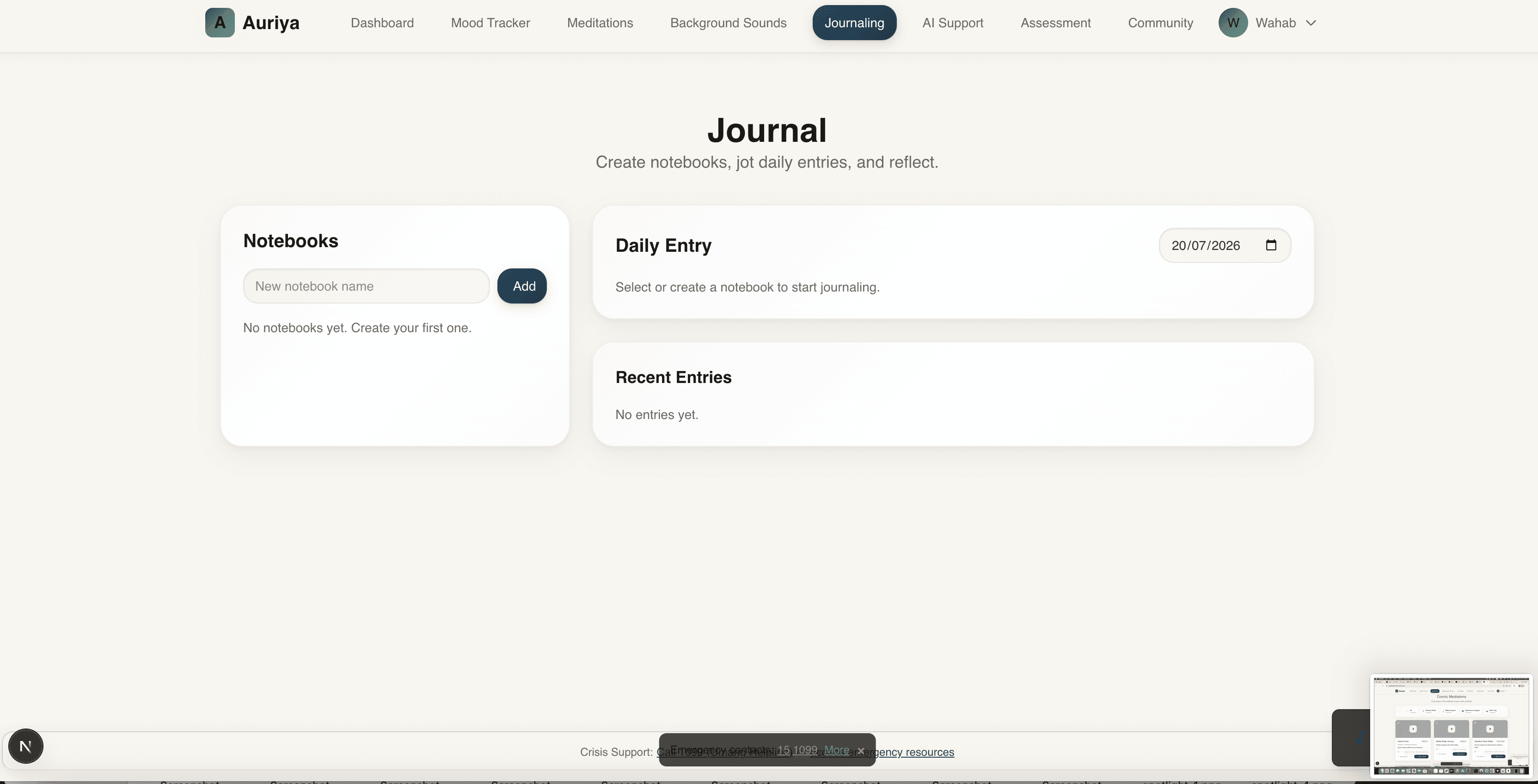Screen dimensions: 1538x784
Task: Open the screenshot preview thumbnail
Action: pos(1452,726)
